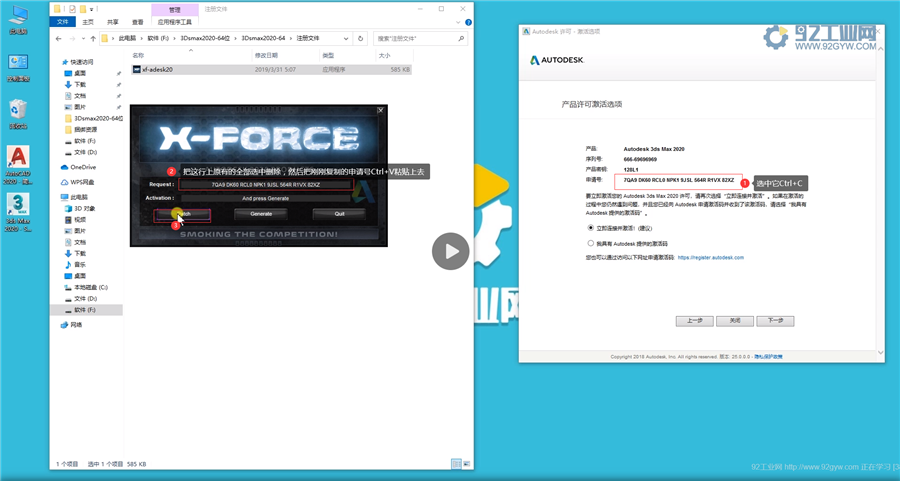Open the 文件 menu tab
Image resolution: width=900 pixels, height=481 pixels.
63,22
